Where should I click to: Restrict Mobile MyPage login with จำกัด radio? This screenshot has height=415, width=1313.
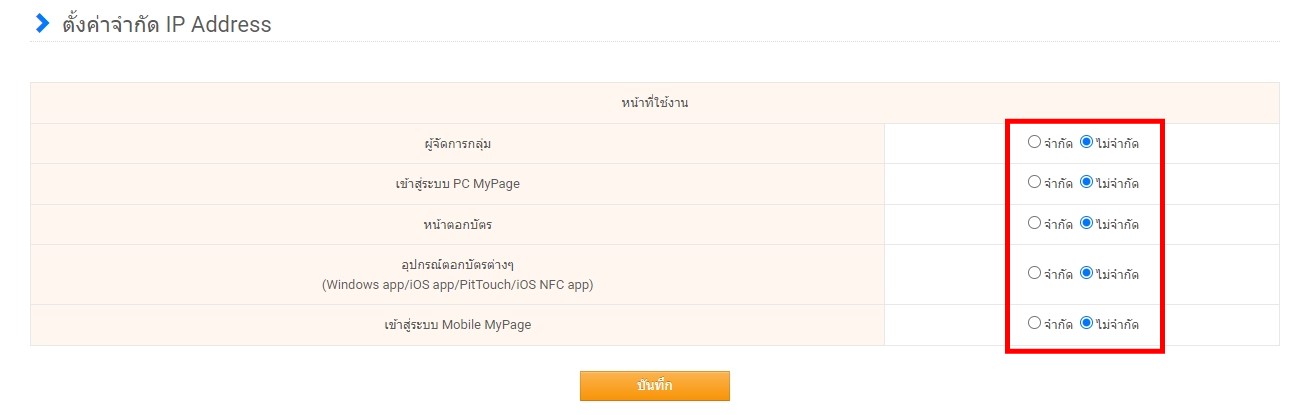pos(1034,323)
